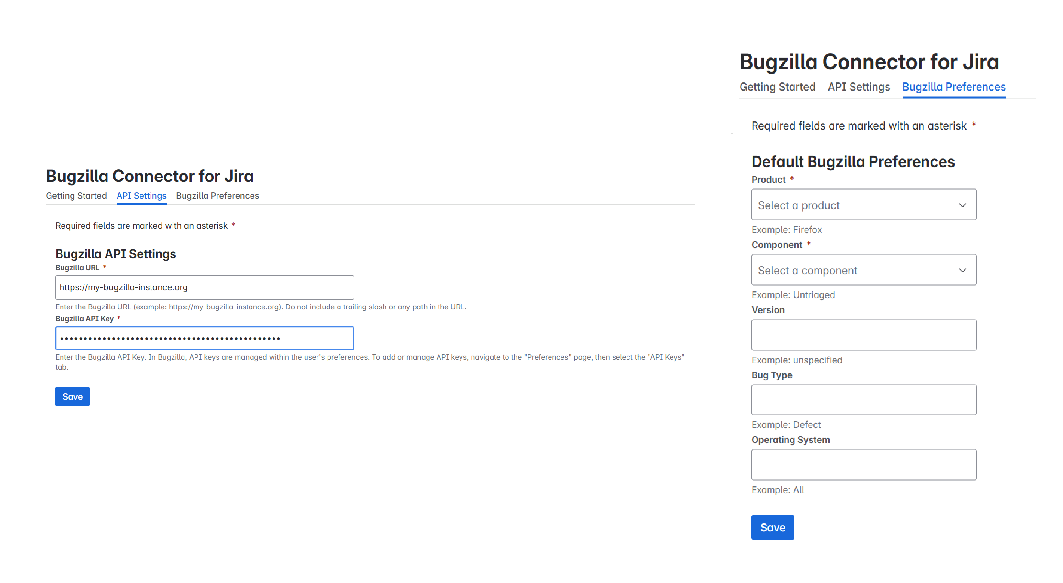
Task: Click the 'Default Bugzilla Preferences' heading
Action: click(x=854, y=161)
